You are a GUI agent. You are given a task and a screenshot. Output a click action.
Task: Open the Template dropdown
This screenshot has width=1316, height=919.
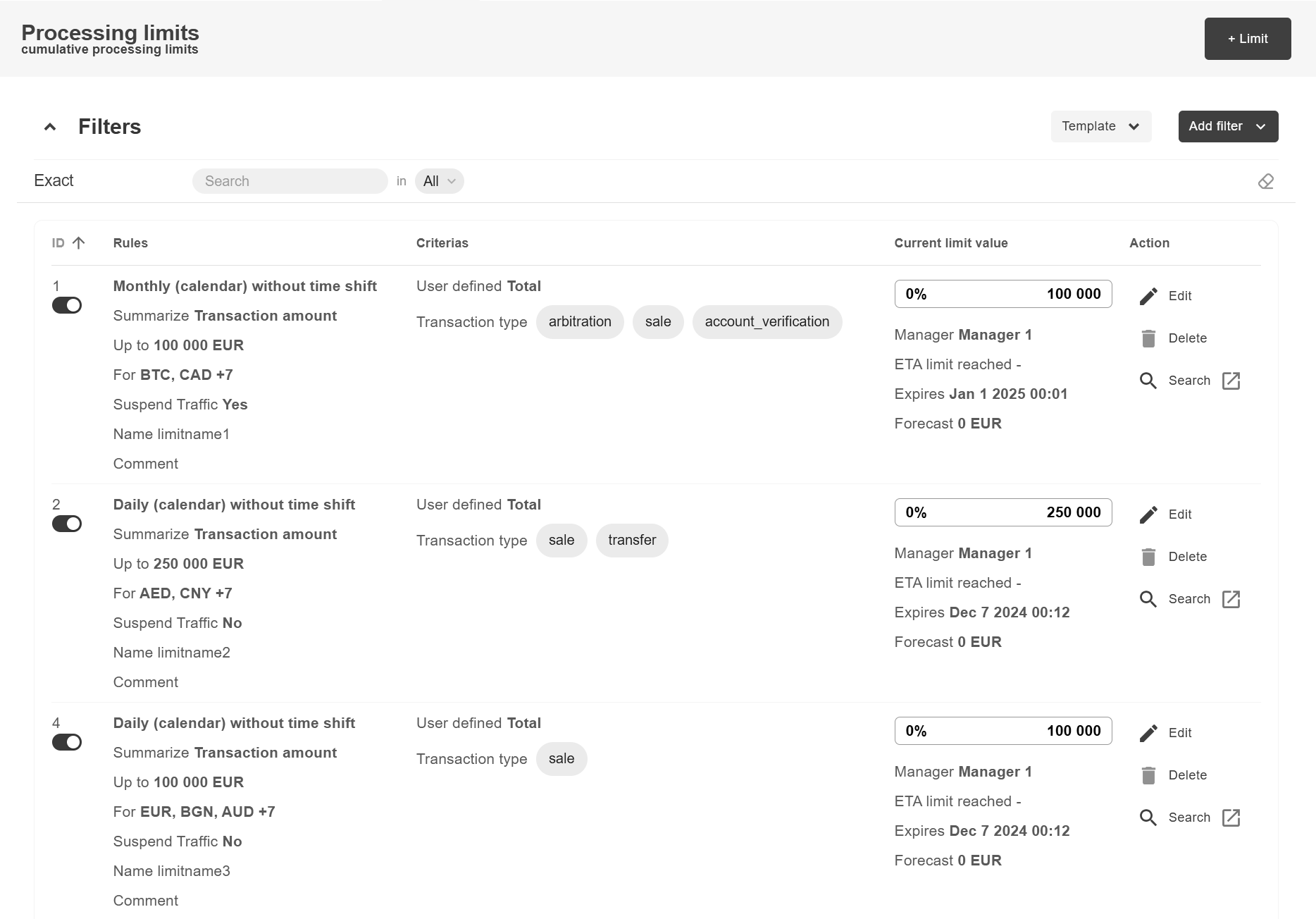(x=1100, y=126)
